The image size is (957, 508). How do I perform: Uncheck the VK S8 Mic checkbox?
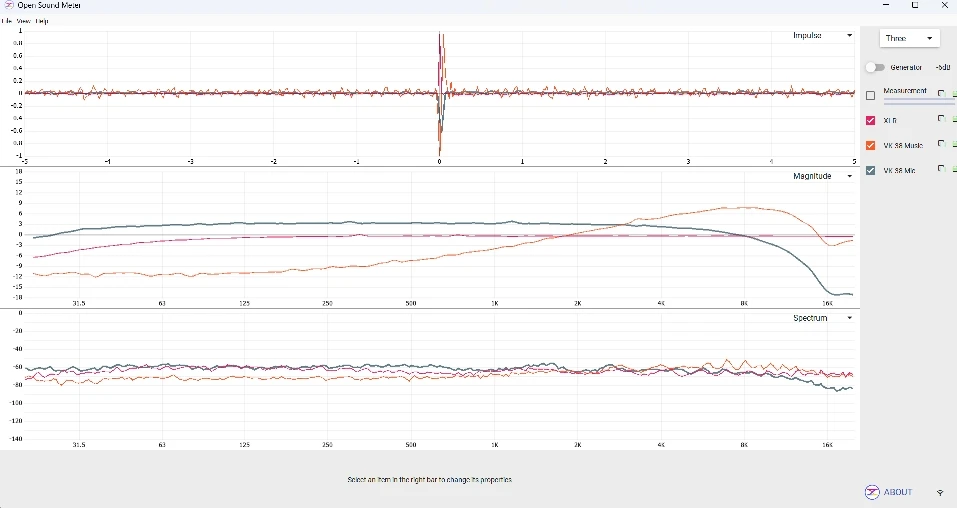870,170
